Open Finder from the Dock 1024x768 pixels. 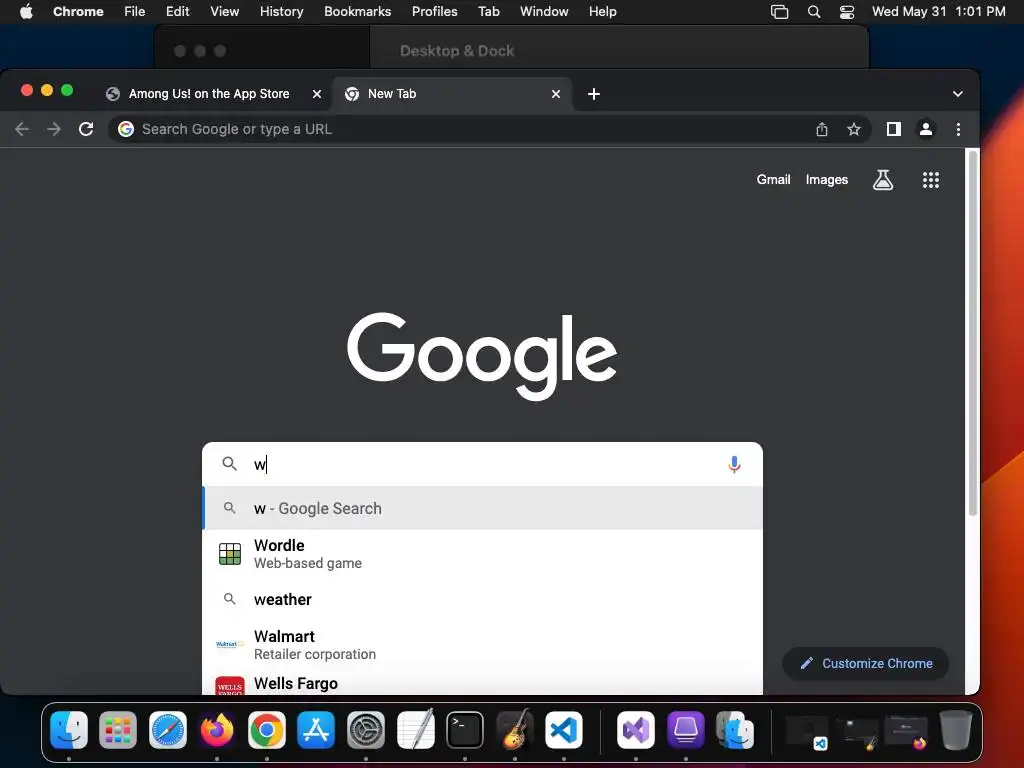(69, 729)
